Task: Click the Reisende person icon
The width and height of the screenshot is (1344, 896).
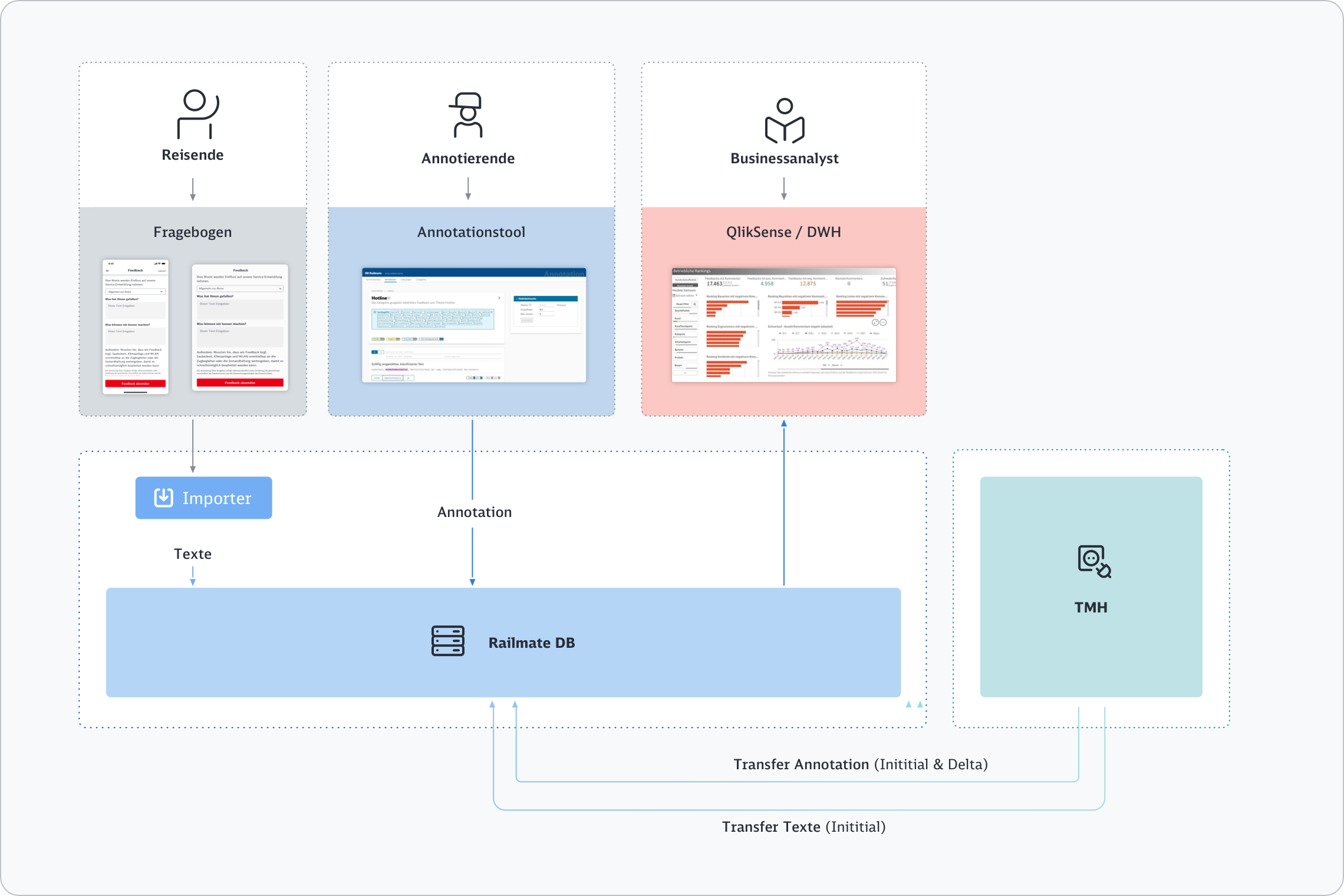Action: click(x=197, y=114)
